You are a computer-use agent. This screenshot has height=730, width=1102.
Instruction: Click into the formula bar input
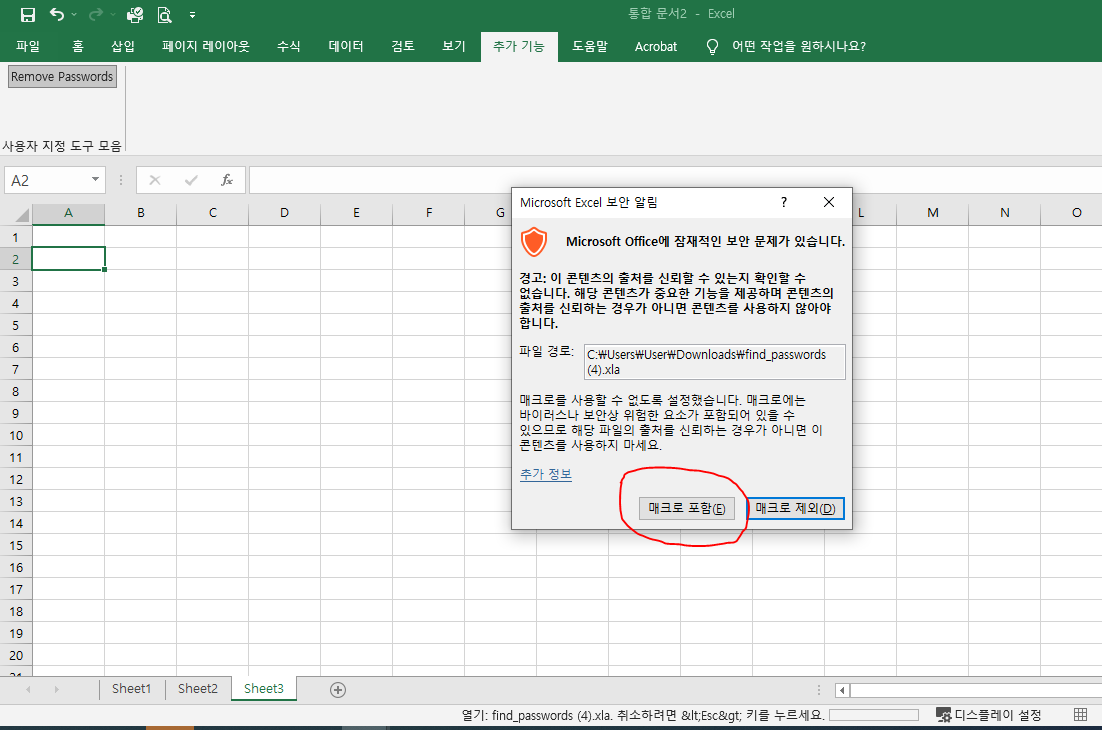[x=675, y=181]
